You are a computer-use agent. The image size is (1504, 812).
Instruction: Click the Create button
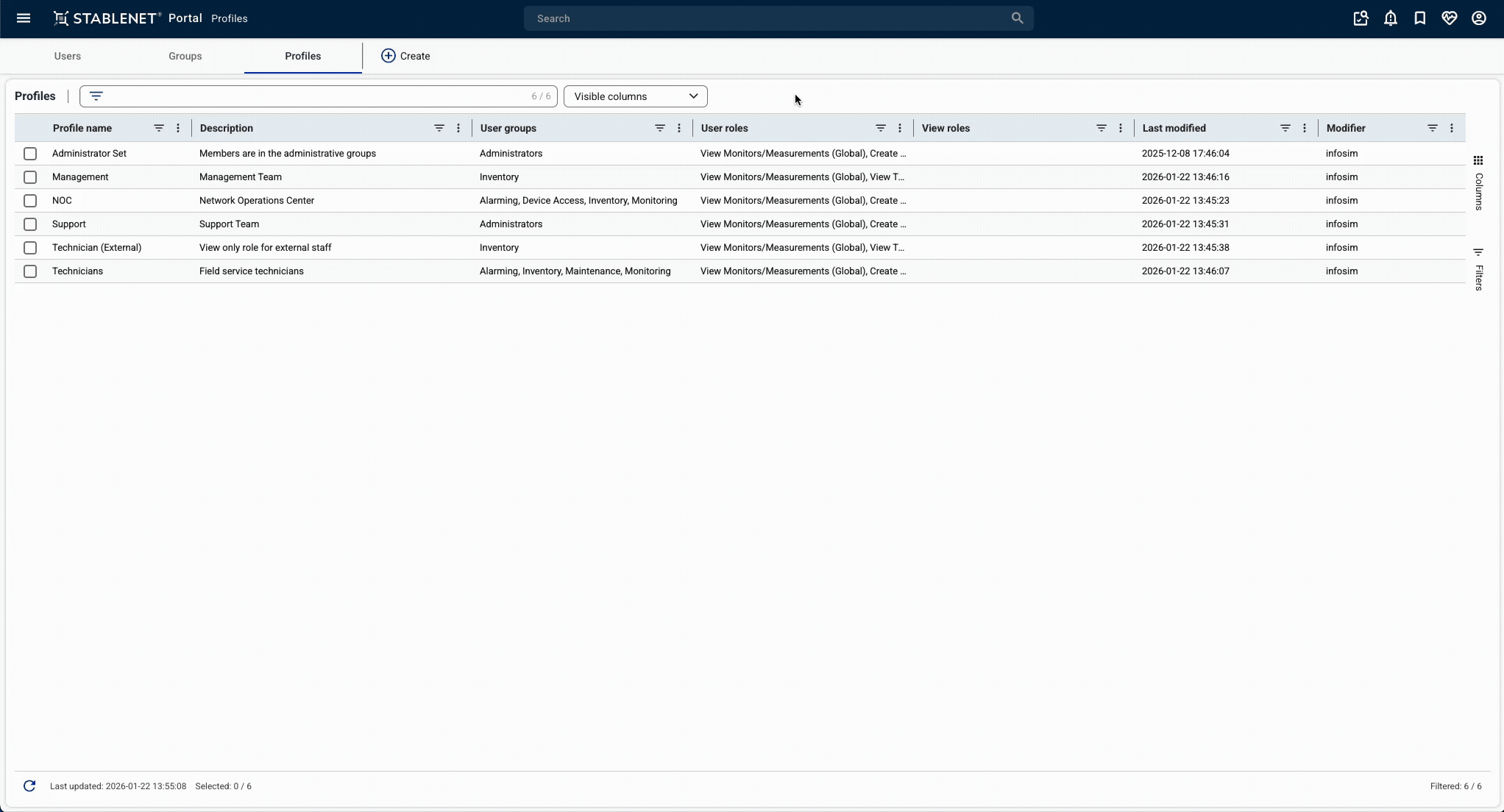(405, 56)
